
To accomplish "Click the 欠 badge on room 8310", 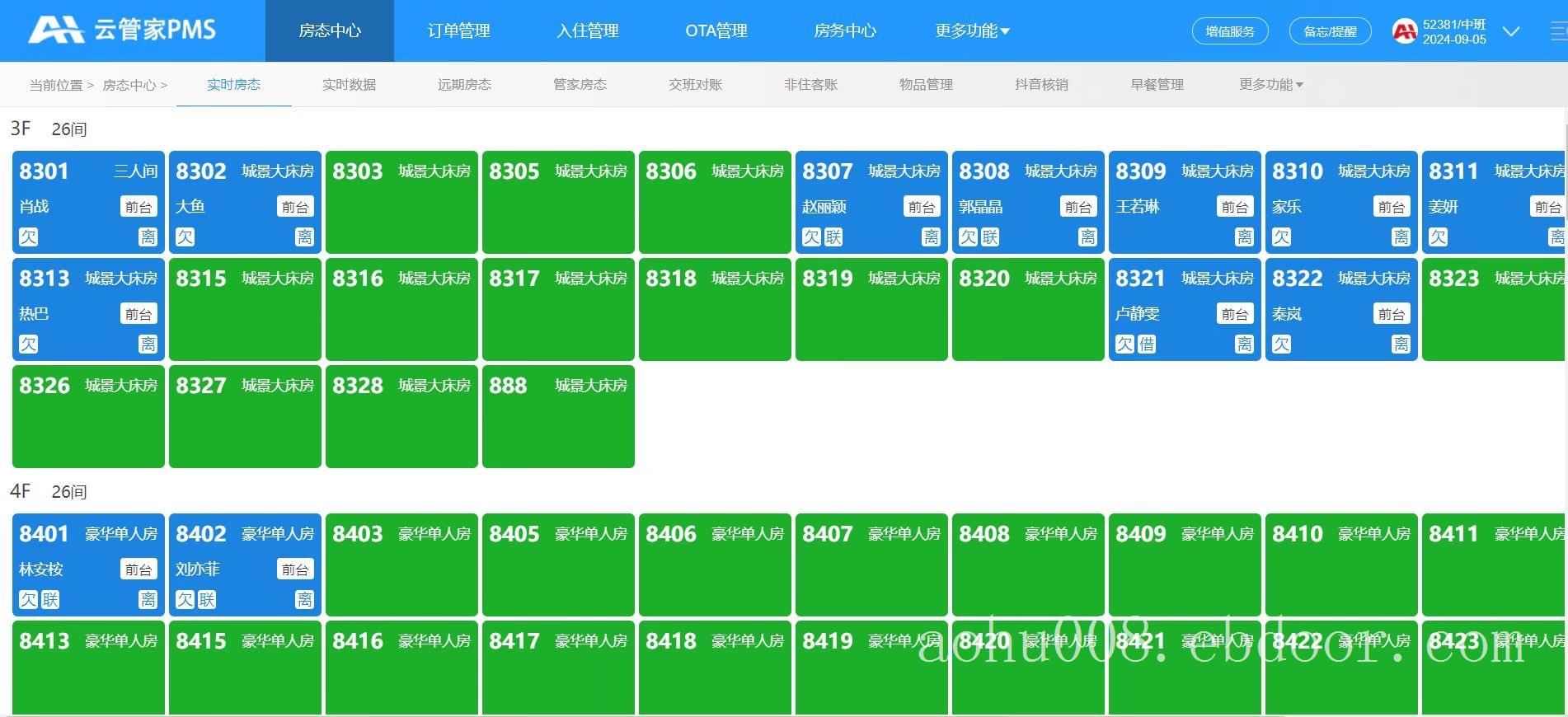I will coord(1282,237).
